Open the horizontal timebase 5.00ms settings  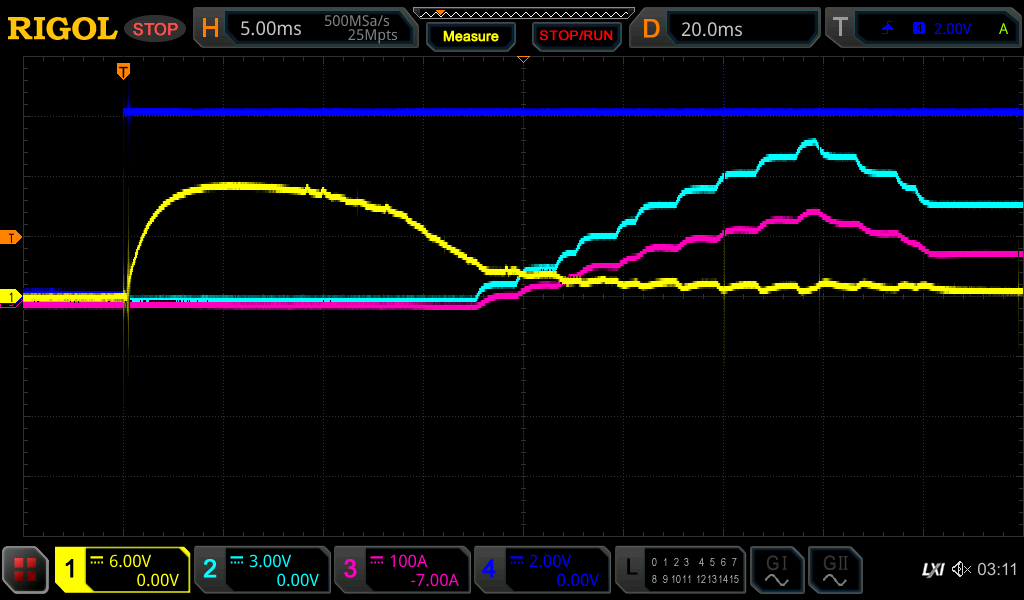coord(305,28)
